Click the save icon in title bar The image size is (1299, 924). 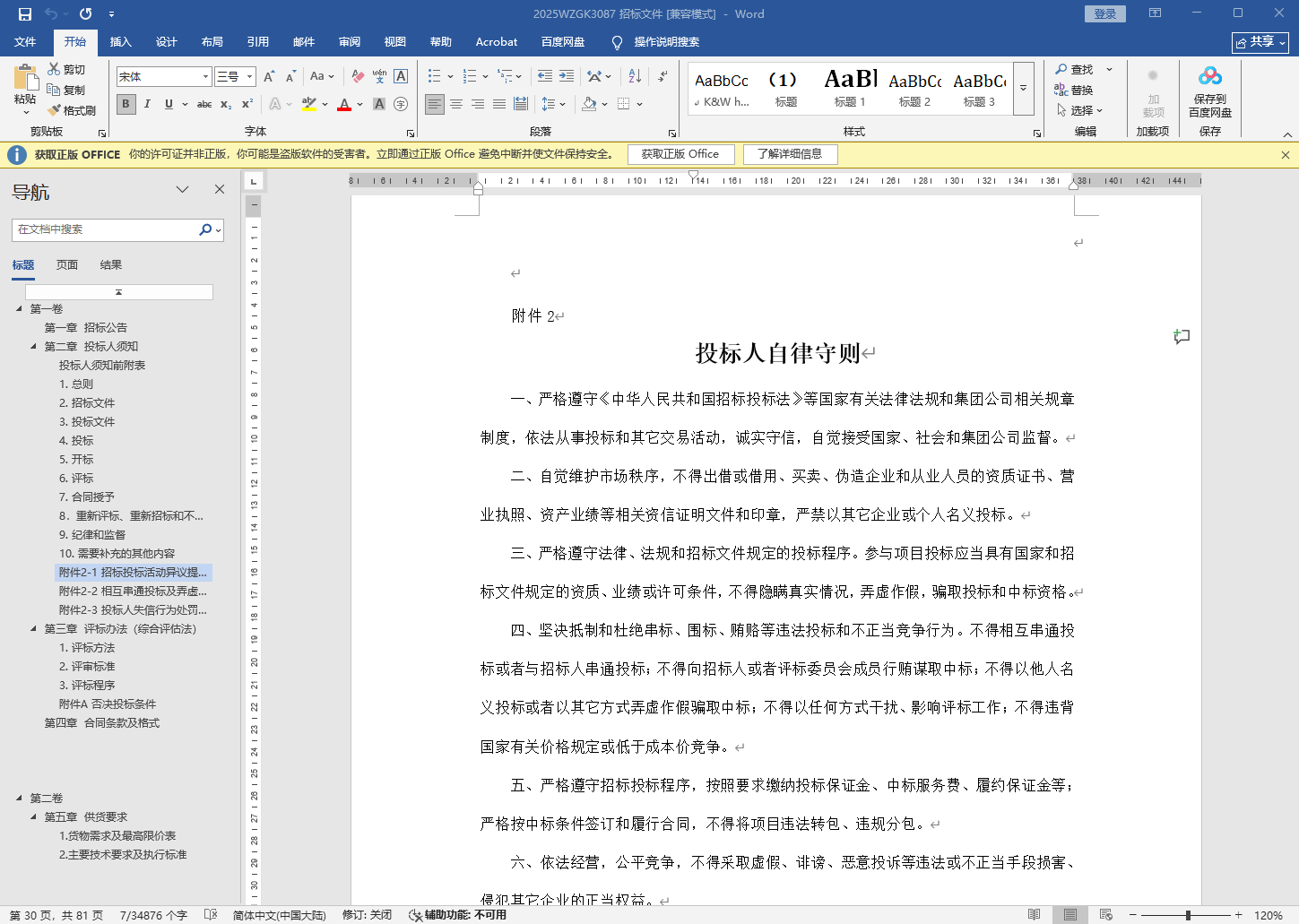click(24, 13)
